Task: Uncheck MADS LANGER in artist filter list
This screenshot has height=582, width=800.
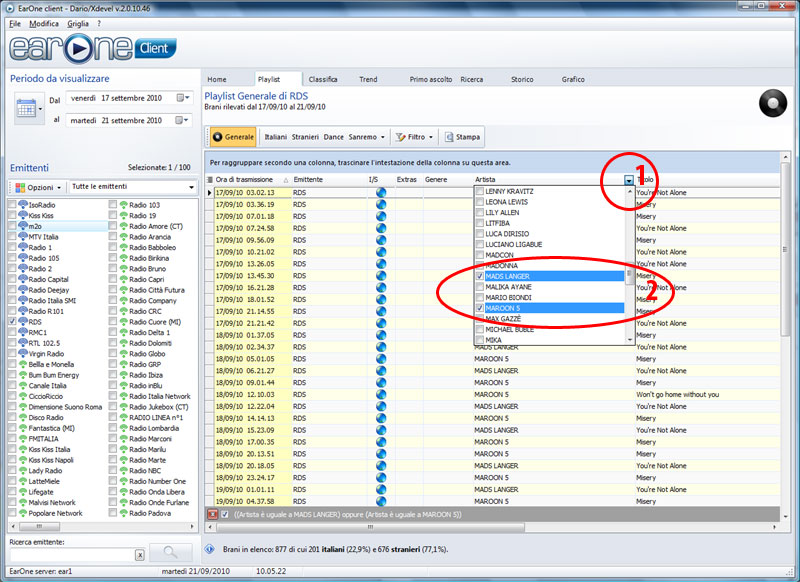Action: [480, 276]
